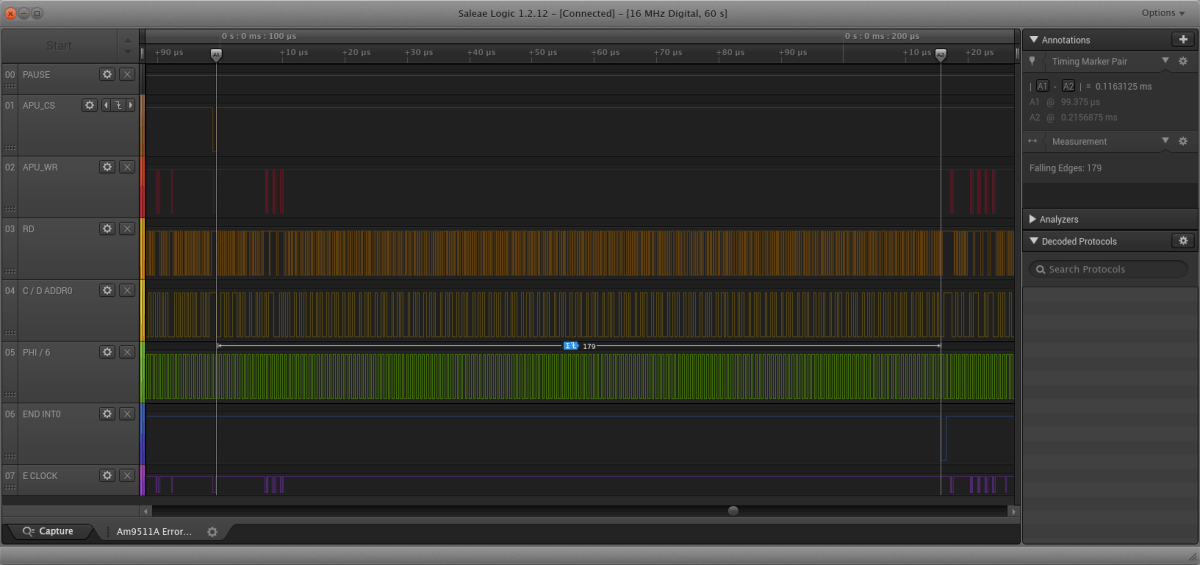
Task: Click the APU_CS channel gear icon
Action: click(89, 105)
